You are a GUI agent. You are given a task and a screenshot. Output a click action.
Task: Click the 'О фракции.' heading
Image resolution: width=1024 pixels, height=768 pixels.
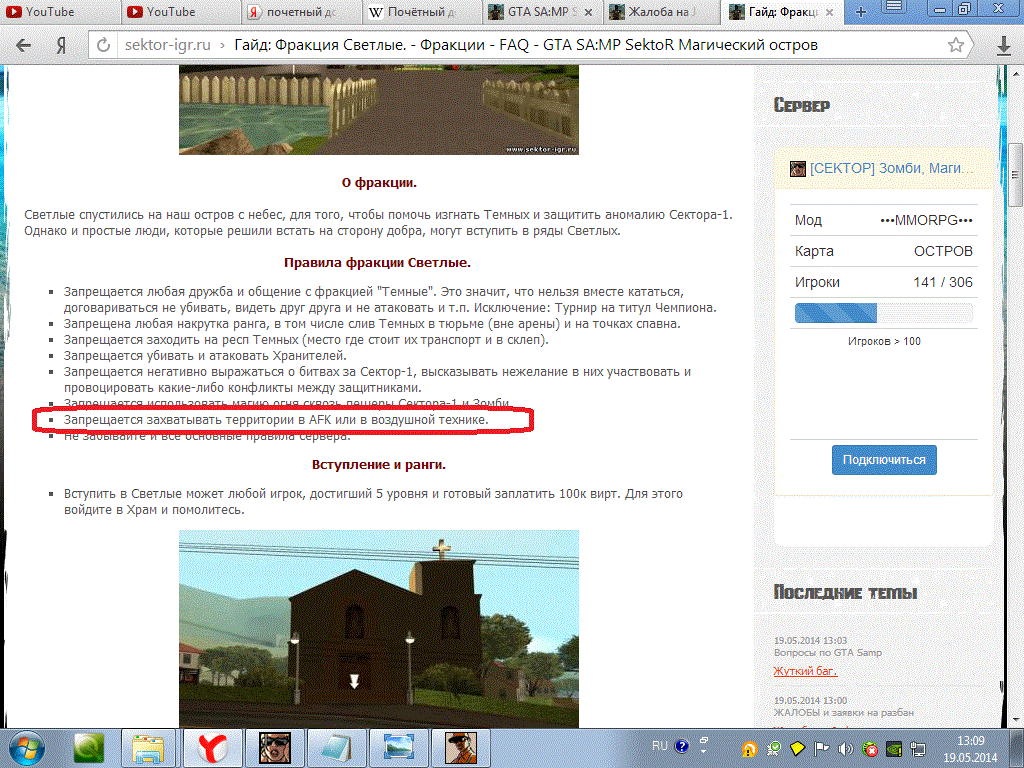[x=379, y=183]
